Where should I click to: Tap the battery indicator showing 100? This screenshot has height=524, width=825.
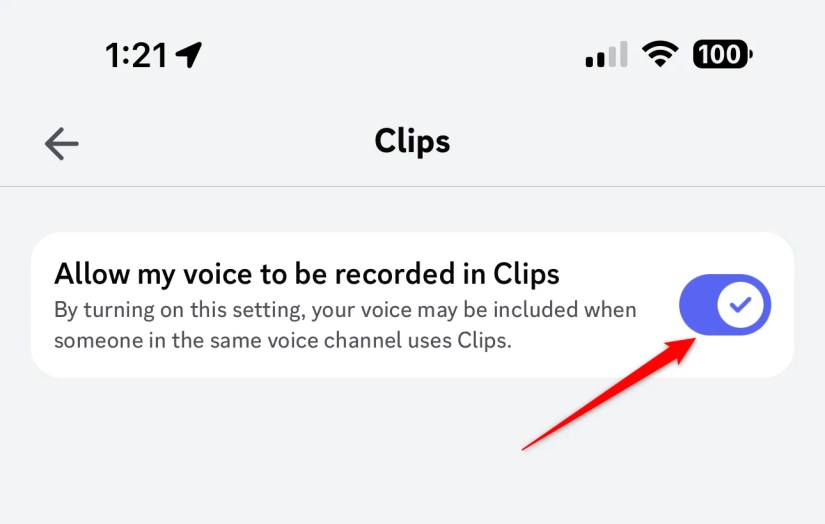pyautogui.click(x=722, y=54)
